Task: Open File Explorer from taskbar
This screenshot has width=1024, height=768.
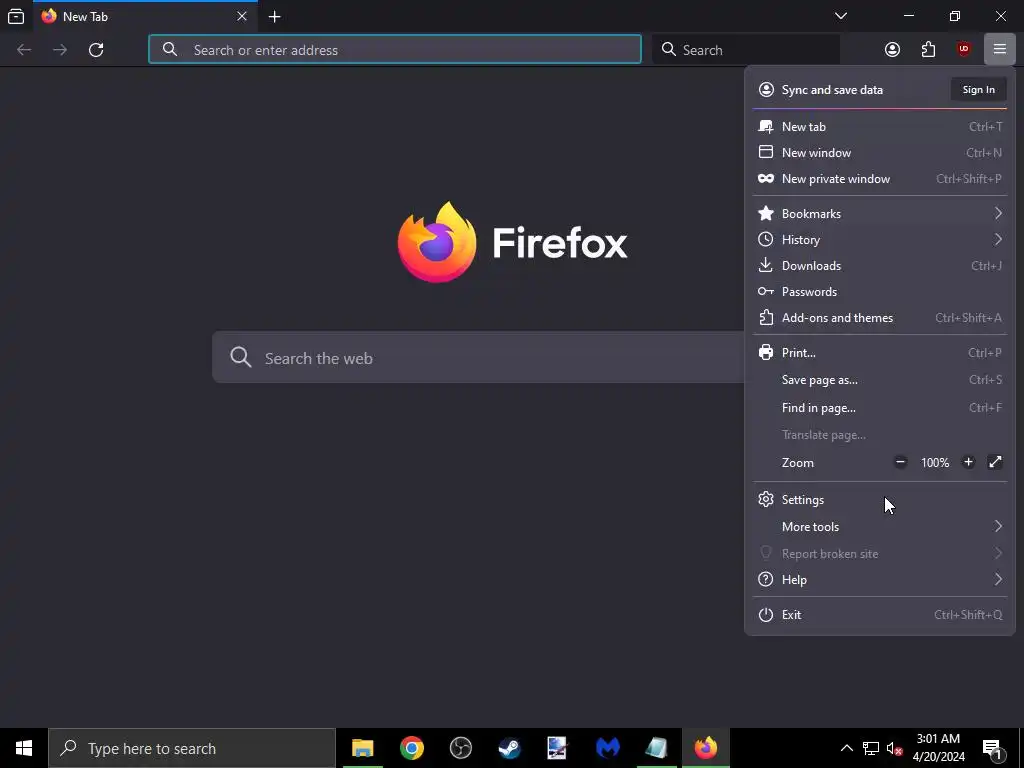Action: (362, 748)
